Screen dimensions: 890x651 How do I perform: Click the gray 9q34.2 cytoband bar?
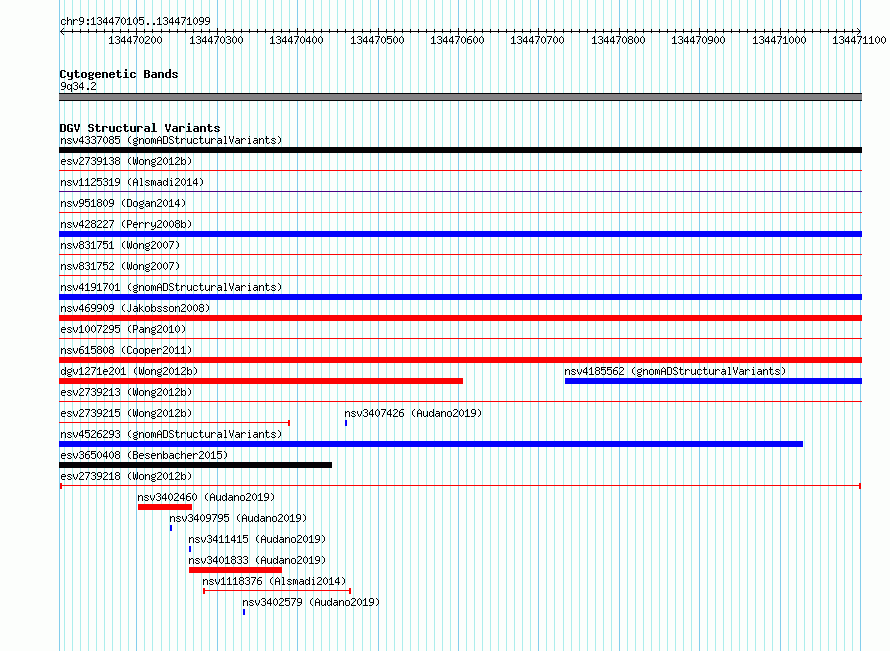[460, 97]
